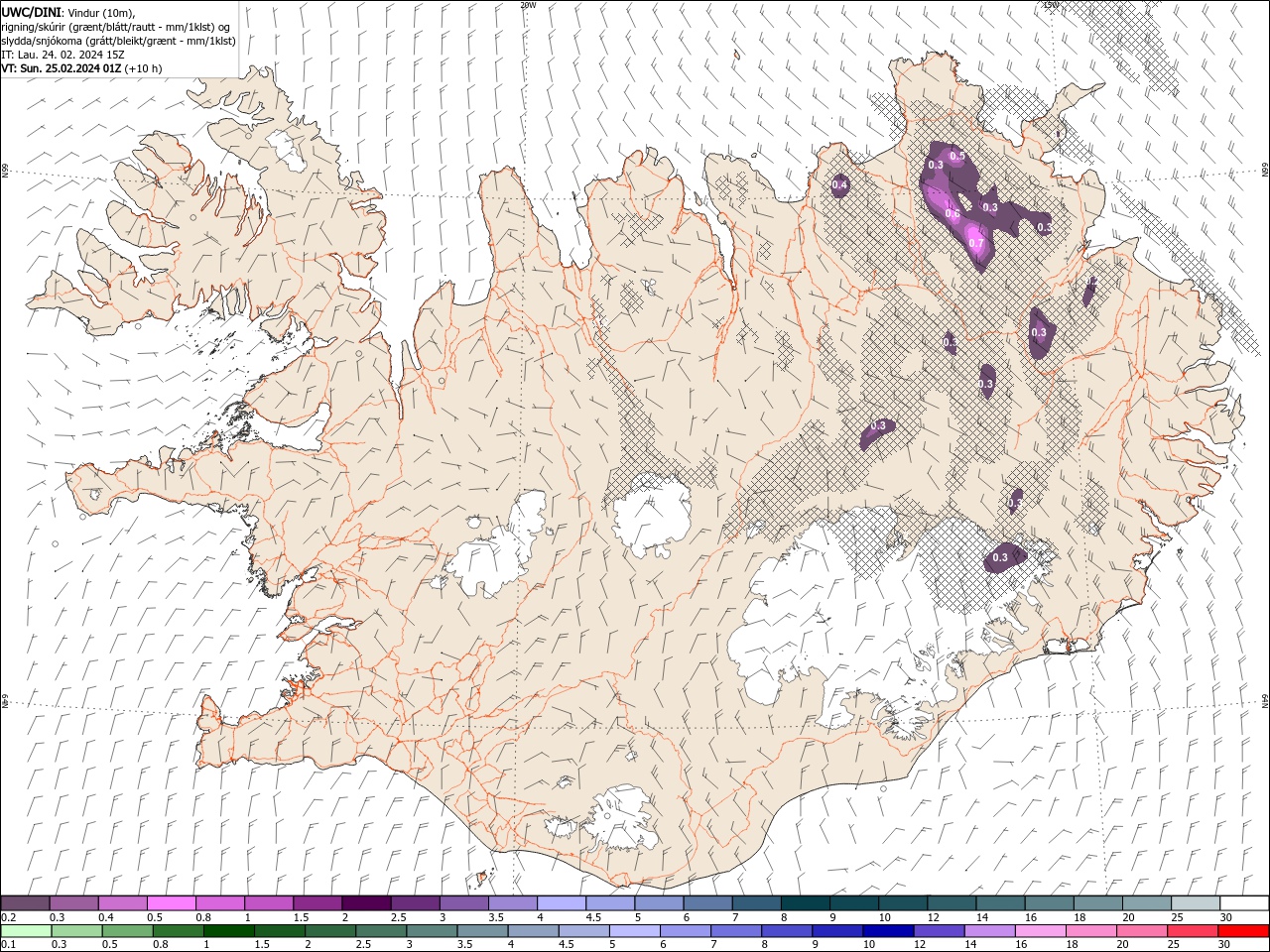1270x952 pixels.
Task: Click the 0.7 snowfall contour label
Action: [x=976, y=244]
